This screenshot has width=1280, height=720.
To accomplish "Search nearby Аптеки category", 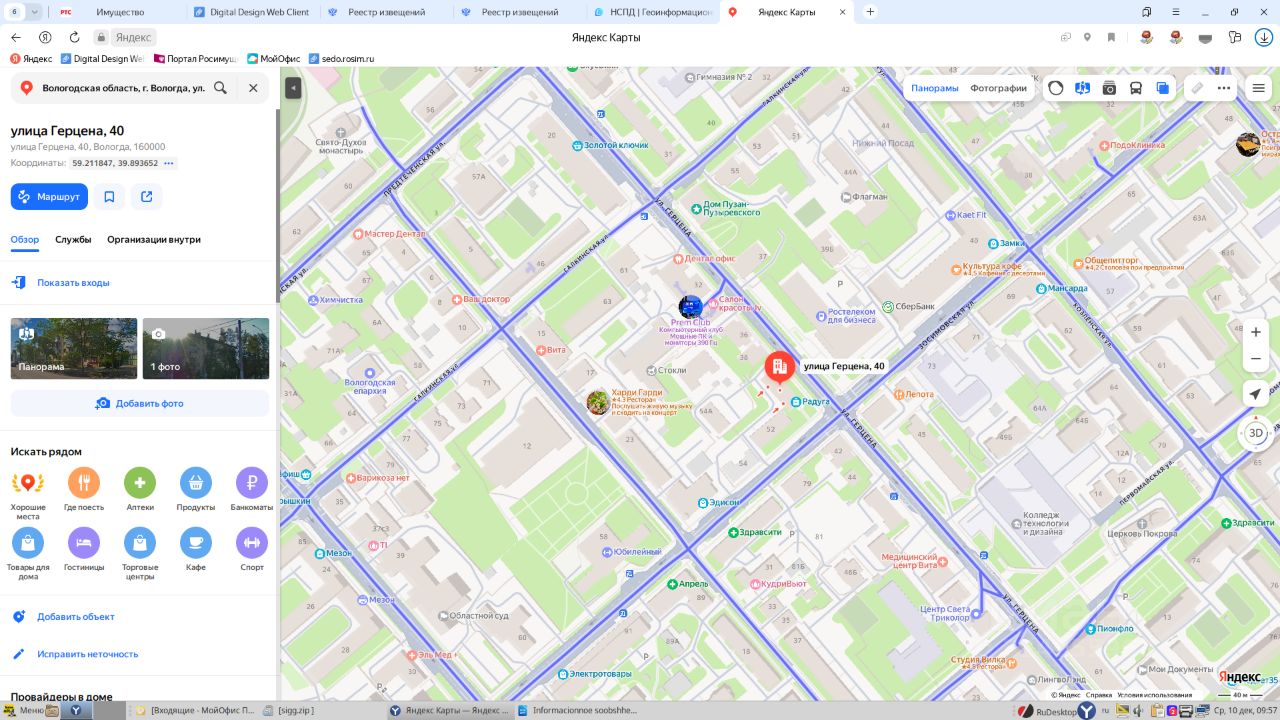I will (140, 490).
